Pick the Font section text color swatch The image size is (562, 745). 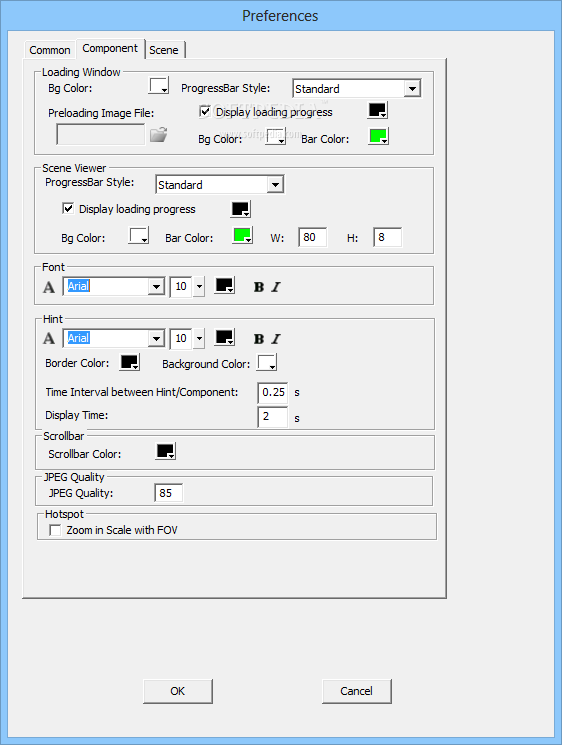tap(225, 286)
